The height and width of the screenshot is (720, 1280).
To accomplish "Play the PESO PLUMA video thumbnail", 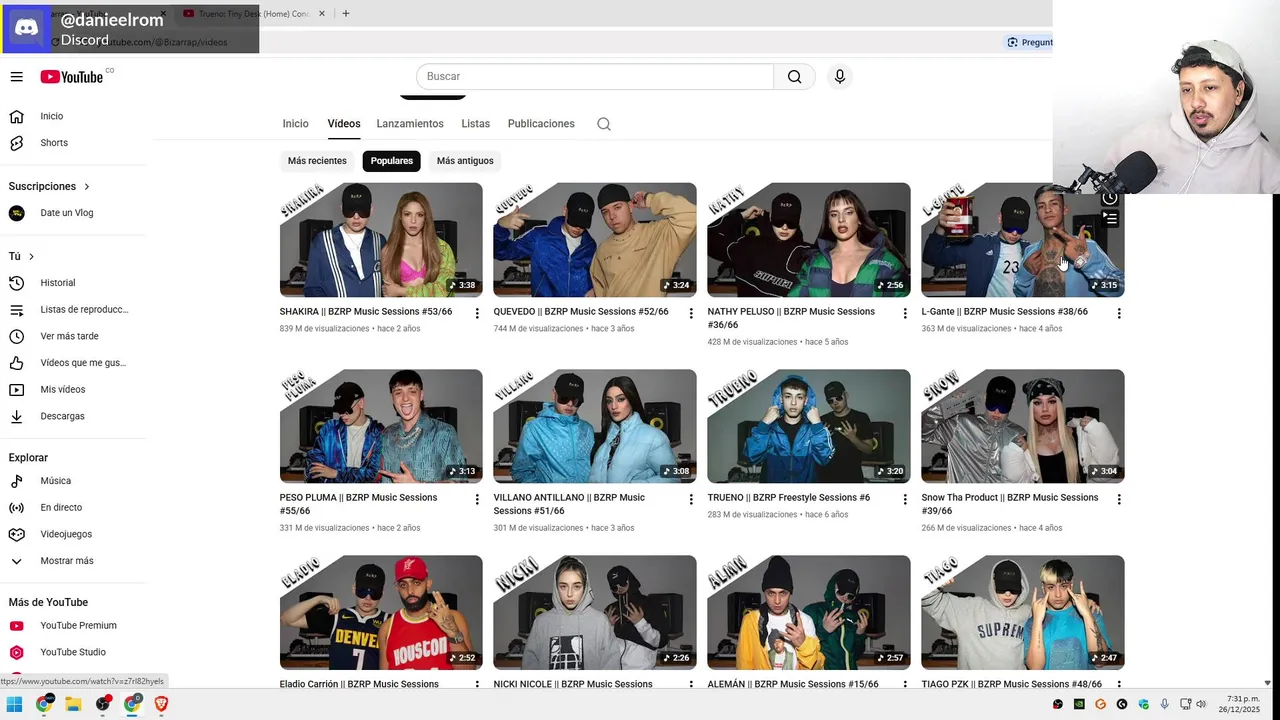I will point(381,426).
